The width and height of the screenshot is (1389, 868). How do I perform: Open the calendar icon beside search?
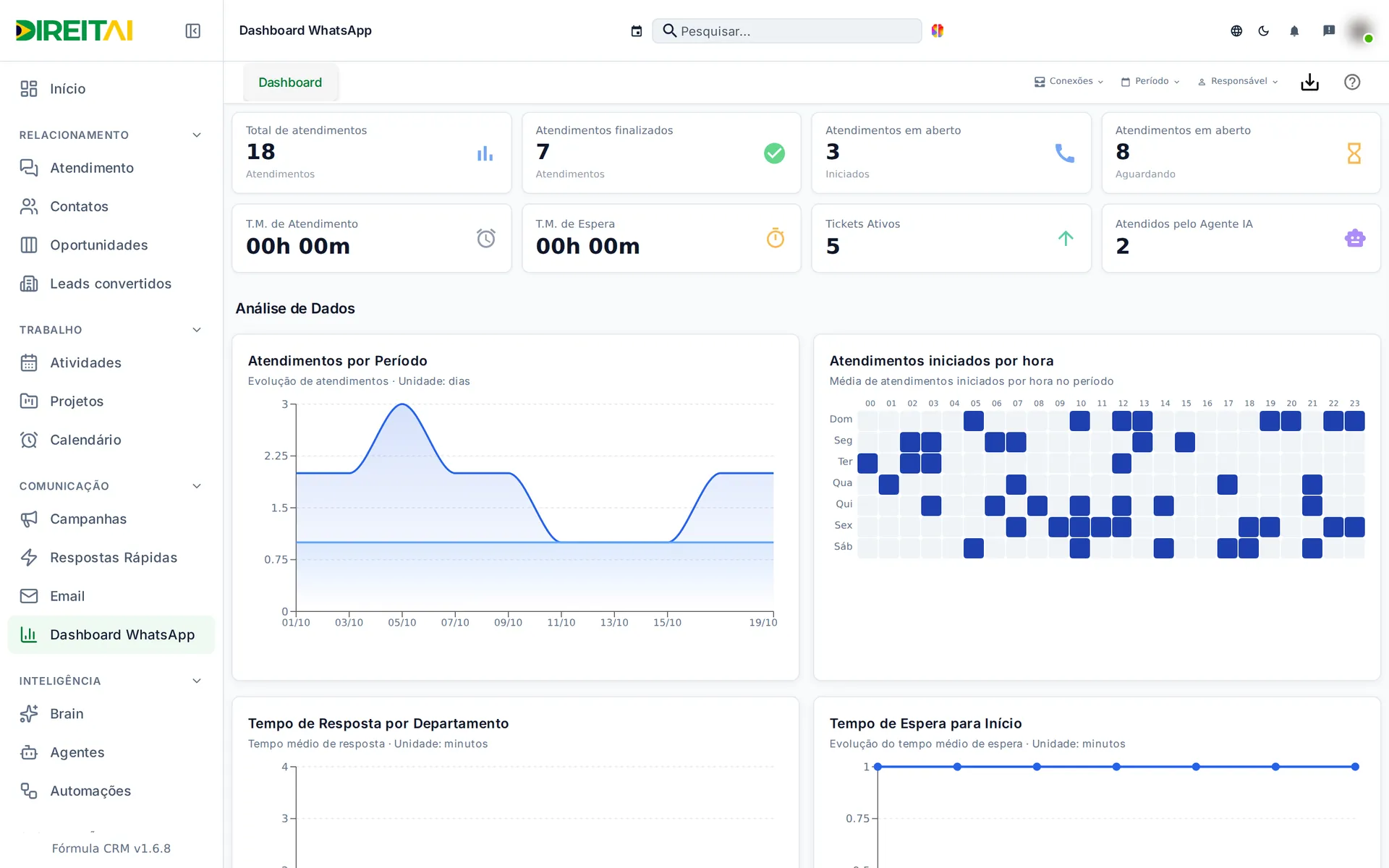pos(637,31)
